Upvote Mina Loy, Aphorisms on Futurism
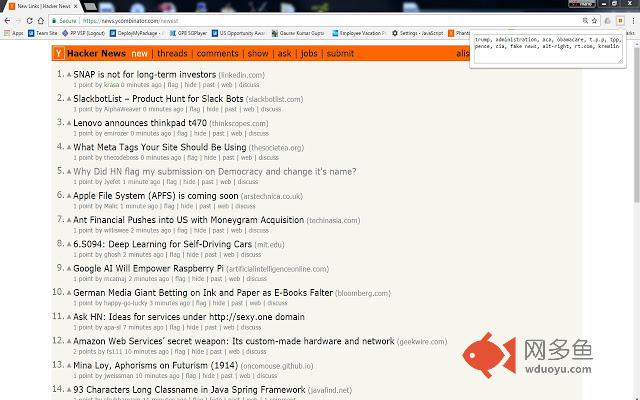This screenshot has height=400, width=640. [x=69, y=365]
